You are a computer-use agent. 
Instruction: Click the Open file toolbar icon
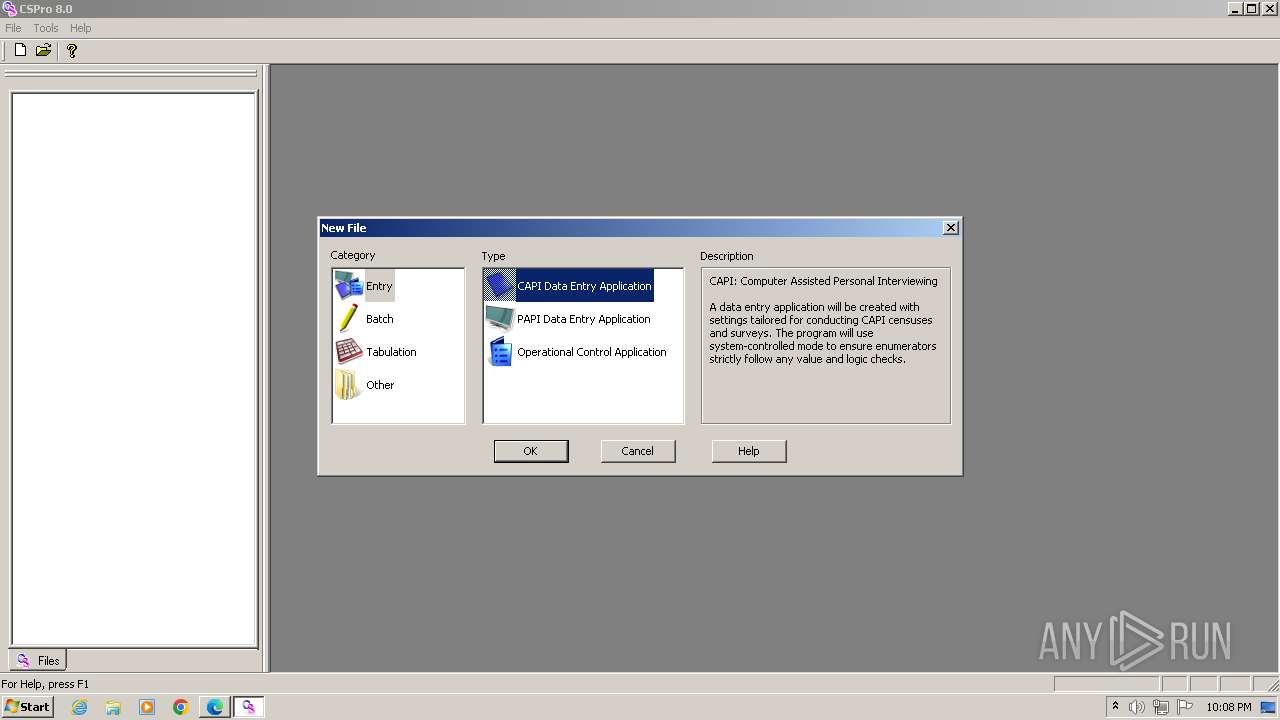44,50
